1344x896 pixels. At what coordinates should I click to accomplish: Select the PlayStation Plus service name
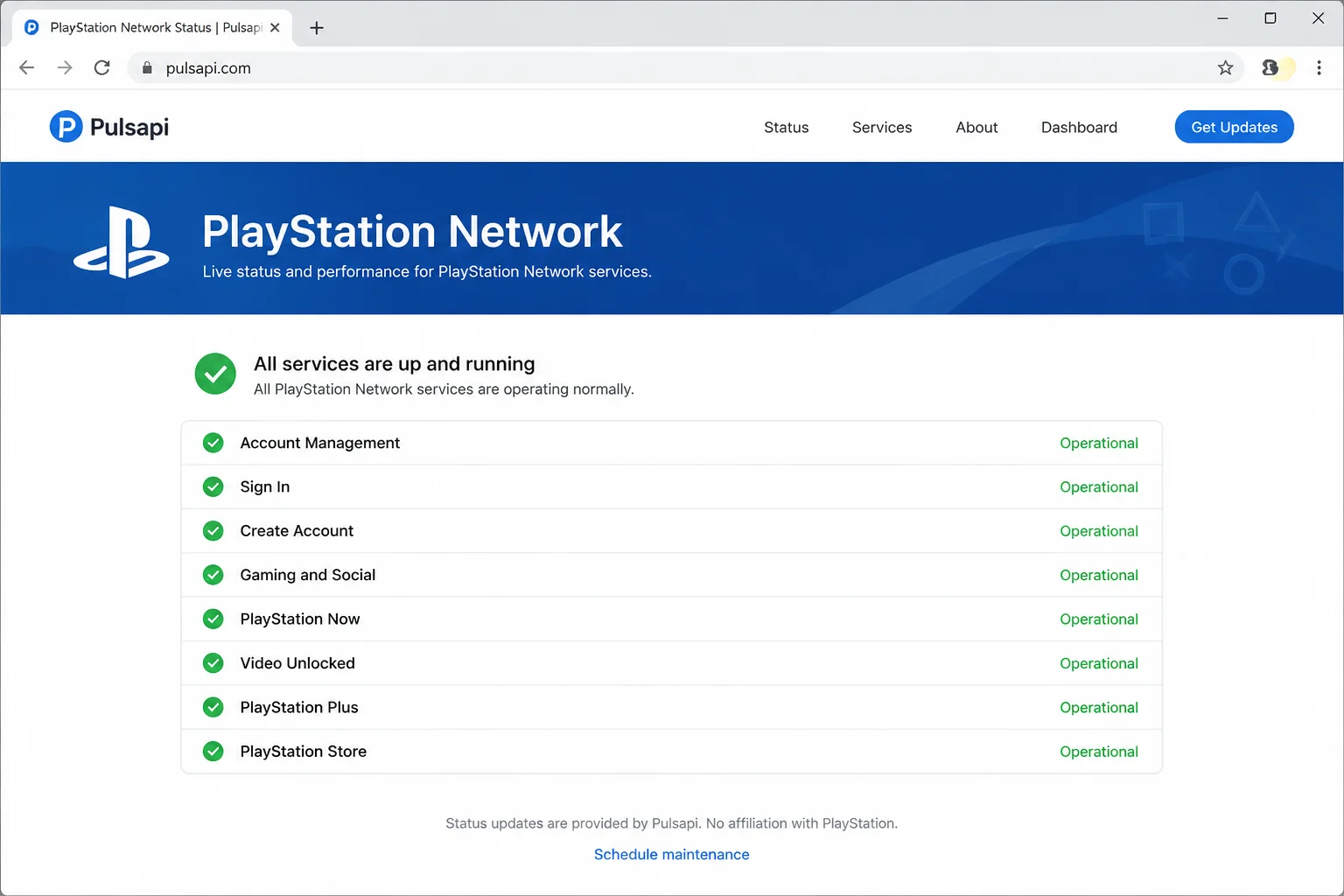pyautogui.click(x=298, y=707)
